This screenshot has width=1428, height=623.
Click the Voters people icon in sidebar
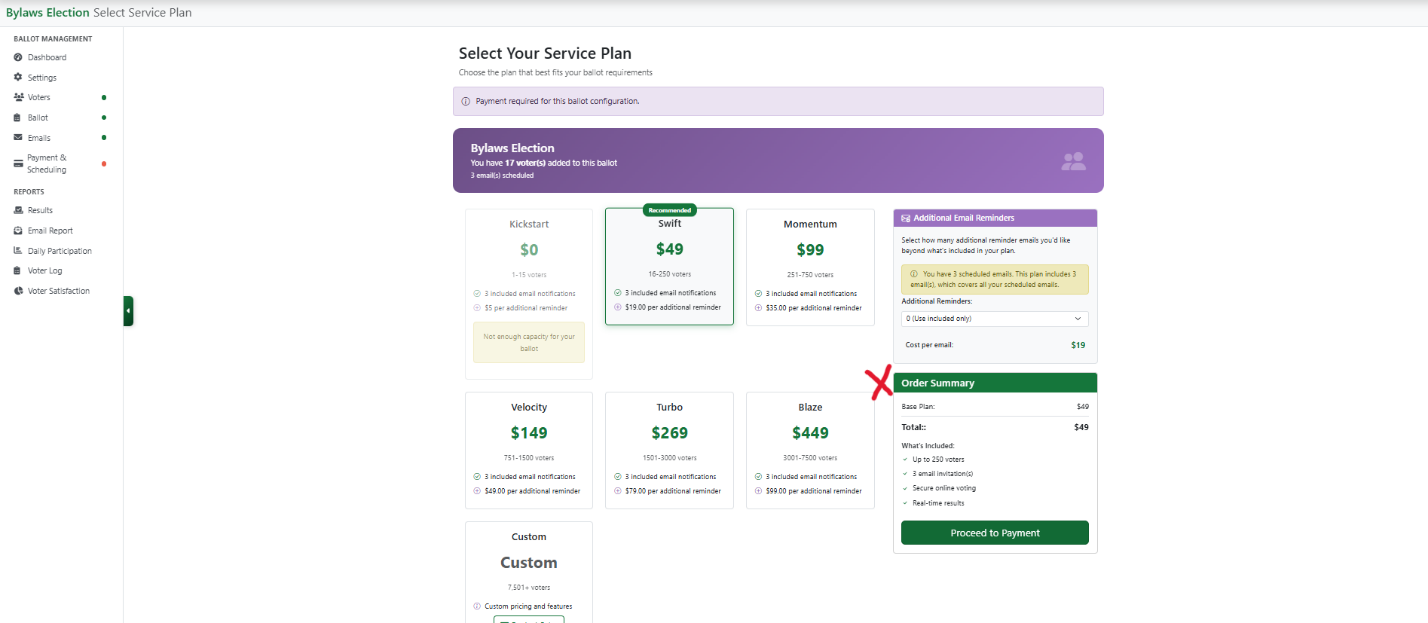pyautogui.click(x=18, y=97)
